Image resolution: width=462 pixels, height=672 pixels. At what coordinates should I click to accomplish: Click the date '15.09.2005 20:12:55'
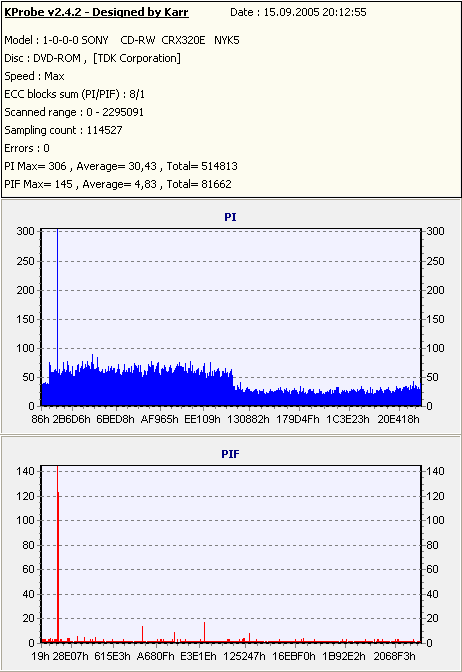315,12
